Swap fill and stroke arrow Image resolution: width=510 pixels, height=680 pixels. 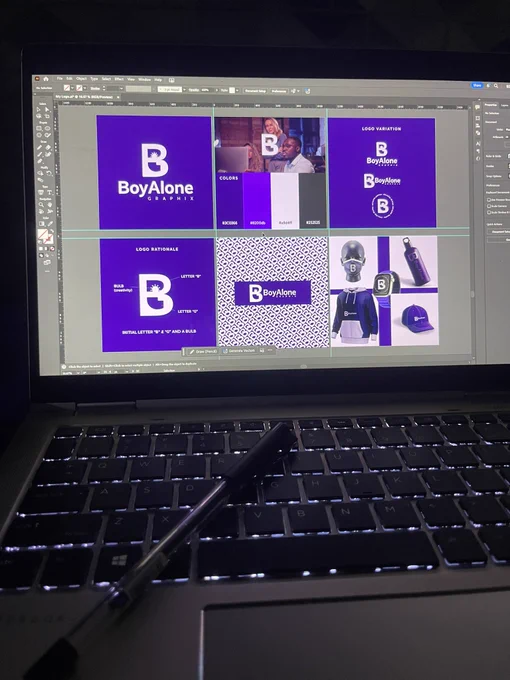click(x=52, y=231)
